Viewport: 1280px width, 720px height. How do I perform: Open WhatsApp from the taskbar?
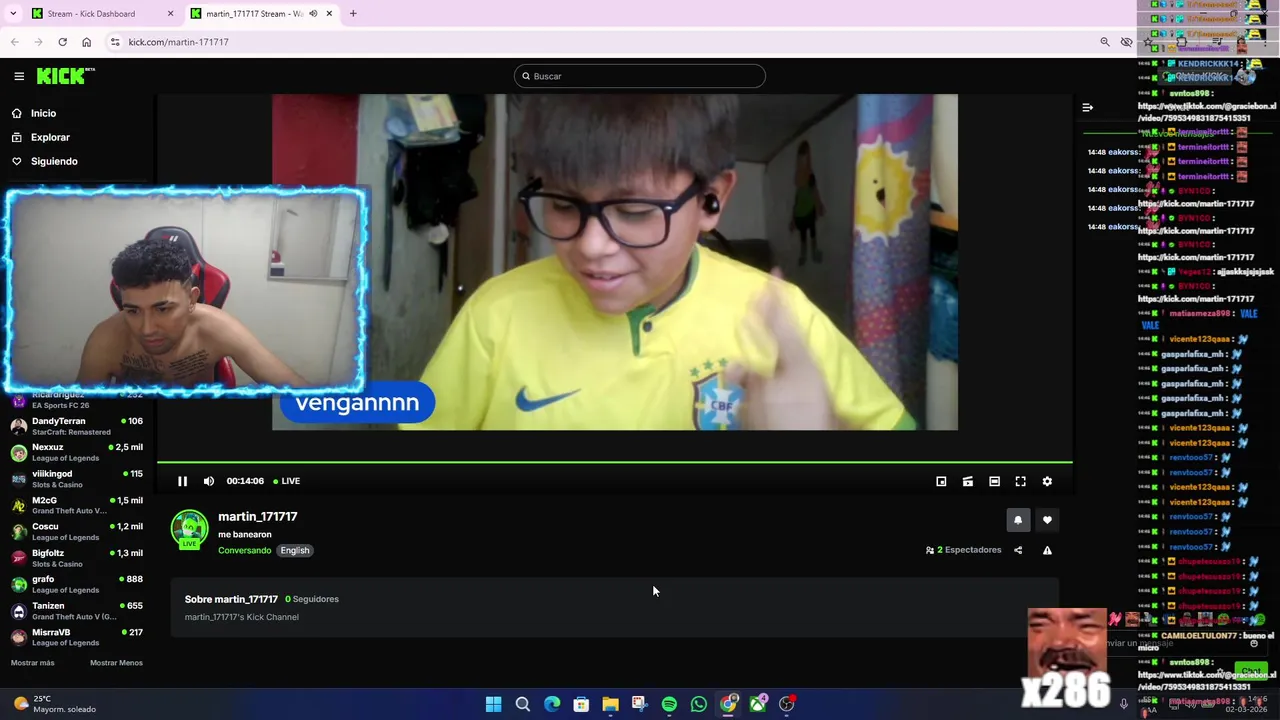[699, 704]
